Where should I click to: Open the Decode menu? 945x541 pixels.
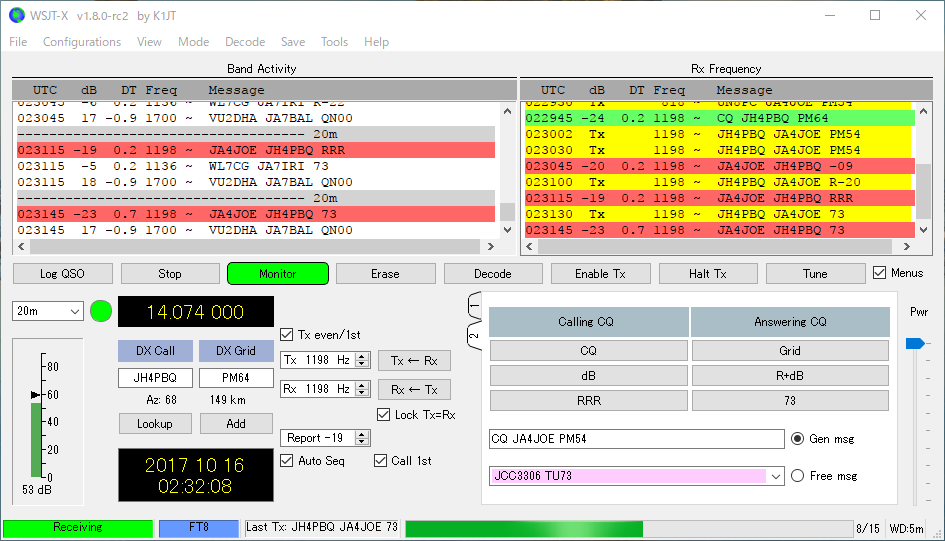(x=245, y=42)
